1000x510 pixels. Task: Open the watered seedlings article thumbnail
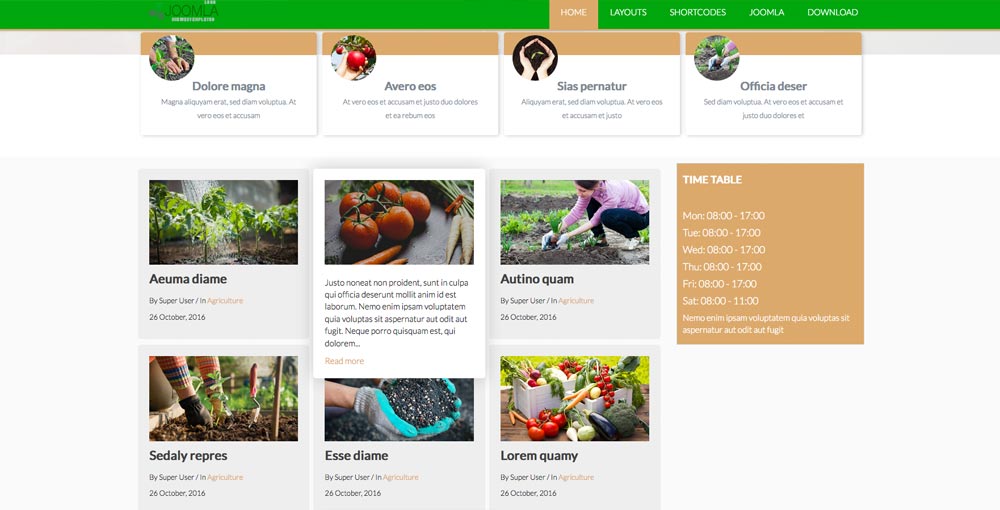click(223, 222)
